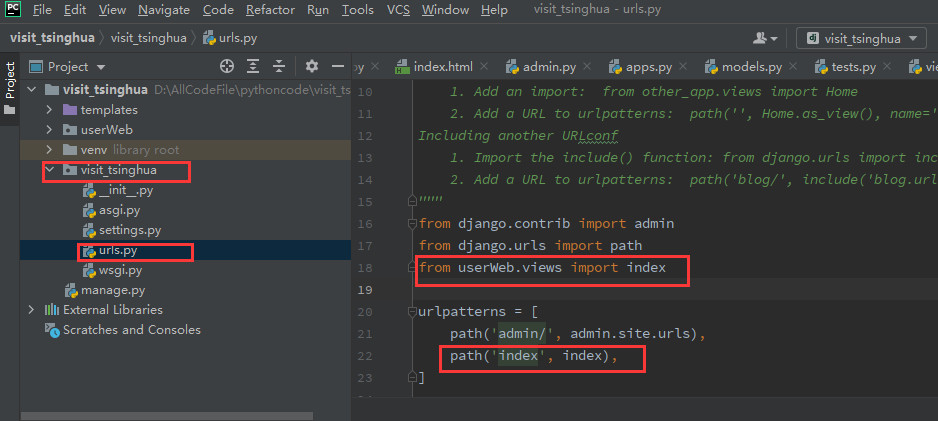Open the Window menu
The width and height of the screenshot is (938, 421).
click(x=445, y=10)
